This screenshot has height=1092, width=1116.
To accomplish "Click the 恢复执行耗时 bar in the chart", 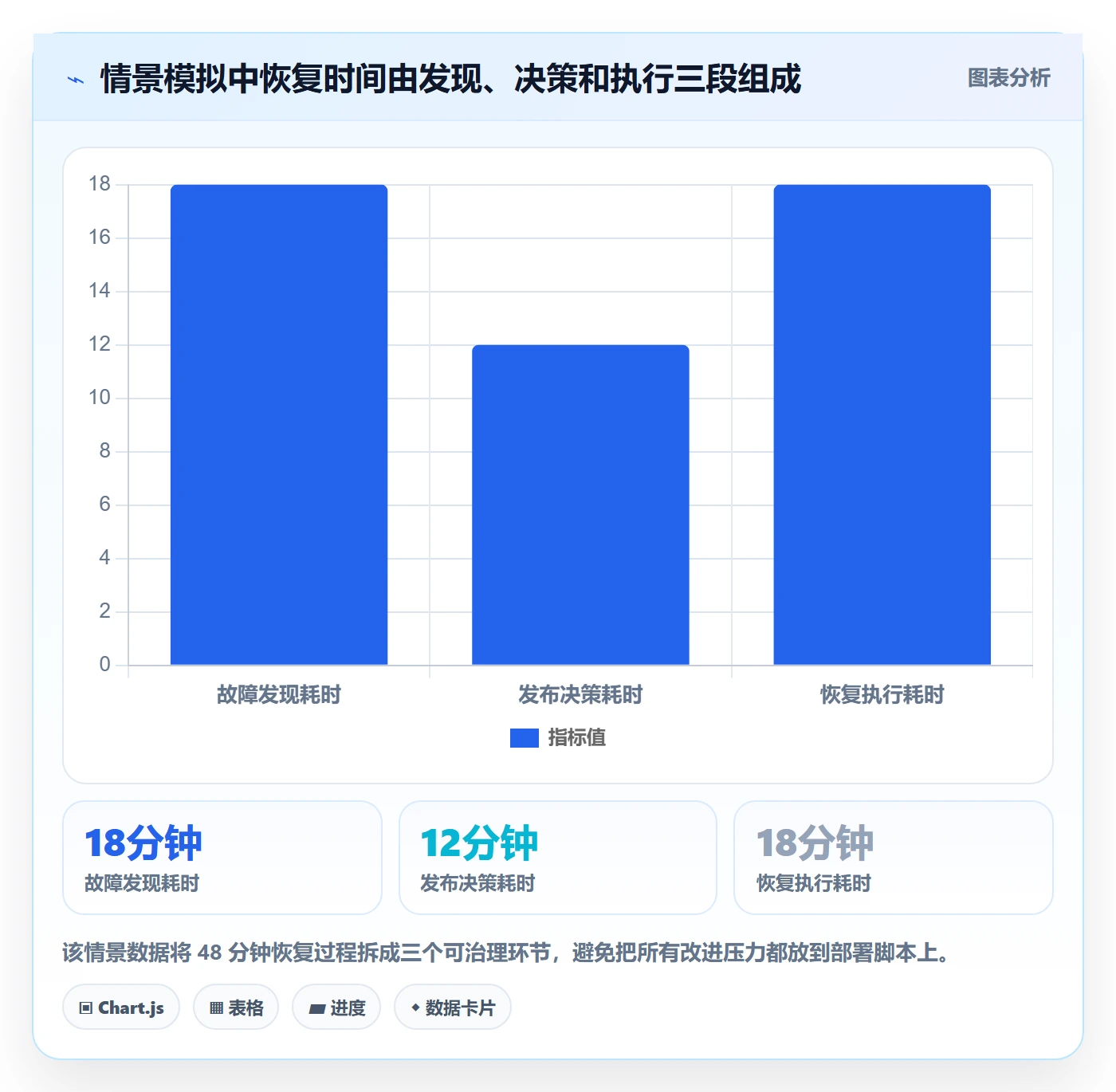I will [882, 425].
